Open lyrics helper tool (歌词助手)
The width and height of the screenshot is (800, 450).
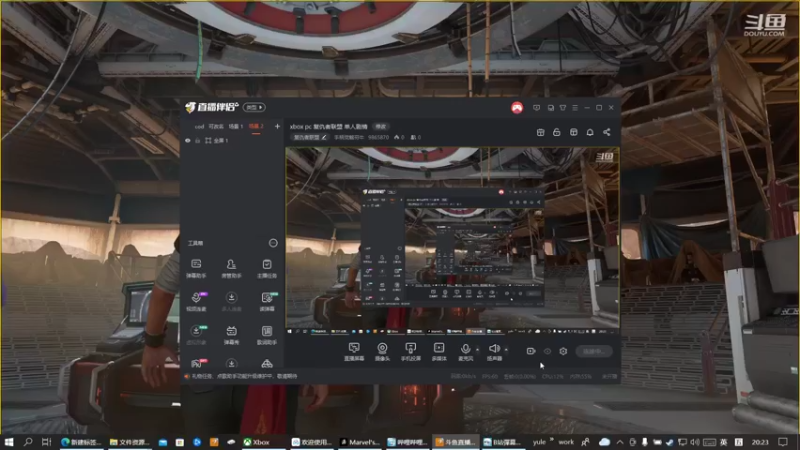pyautogui.click(x=267, y=335)
